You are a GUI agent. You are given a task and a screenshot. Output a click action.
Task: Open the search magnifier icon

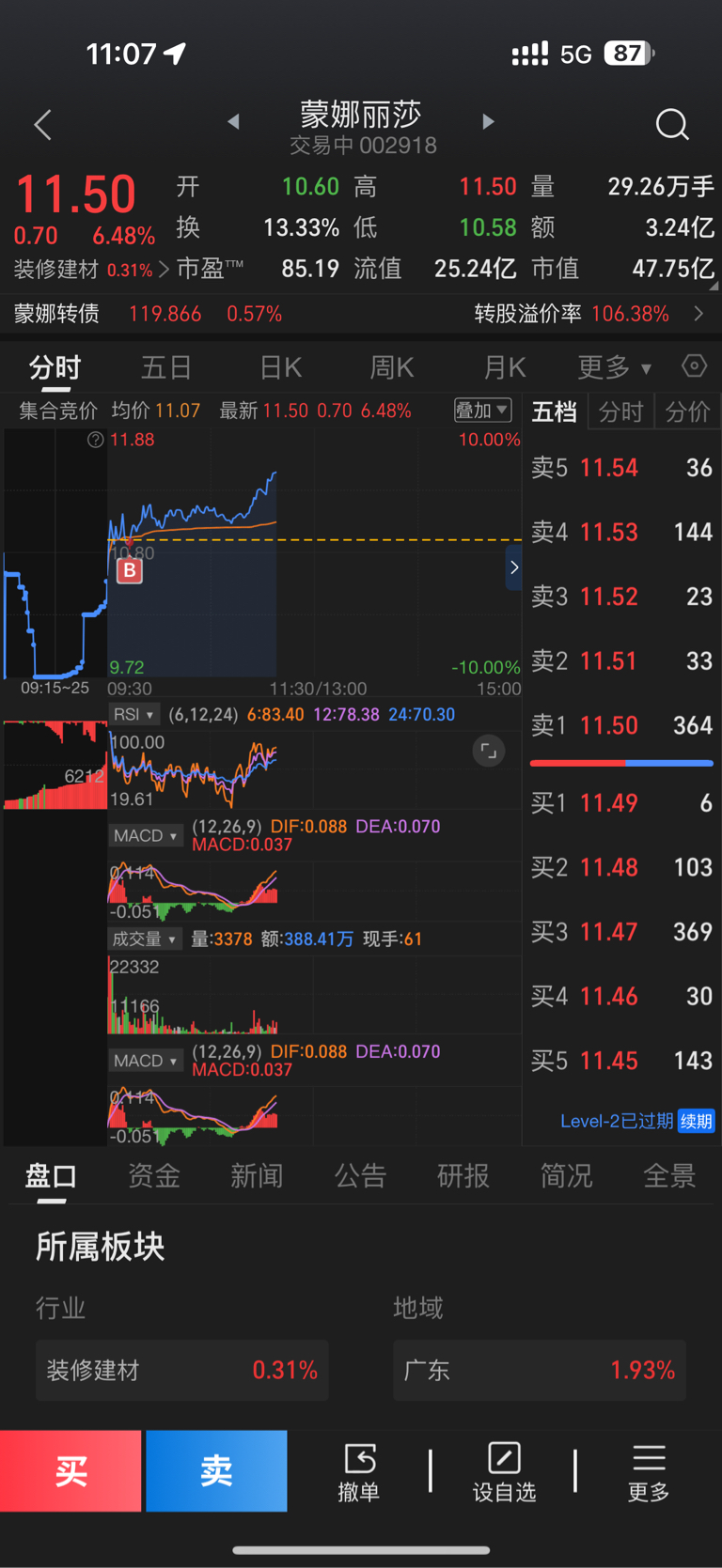[672, 124]
